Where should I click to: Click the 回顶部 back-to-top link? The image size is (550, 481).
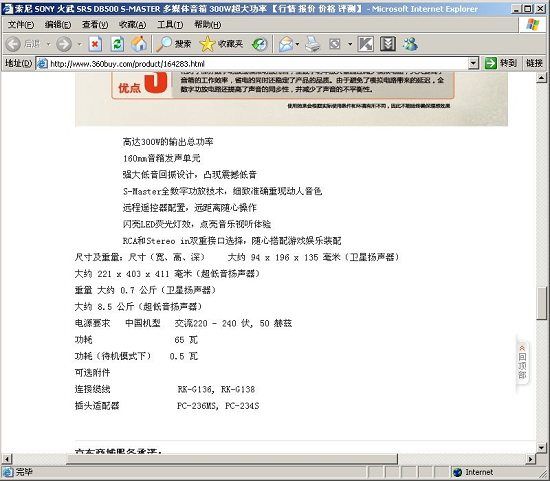coord(522,362)
